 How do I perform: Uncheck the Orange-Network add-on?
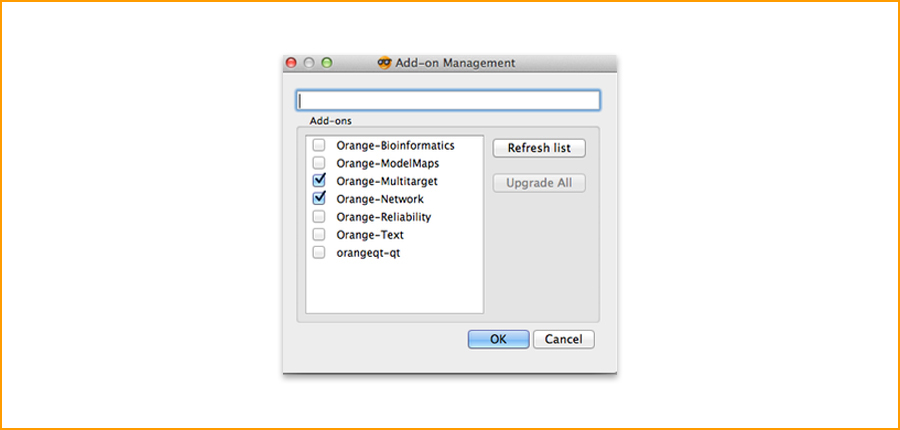319,199
